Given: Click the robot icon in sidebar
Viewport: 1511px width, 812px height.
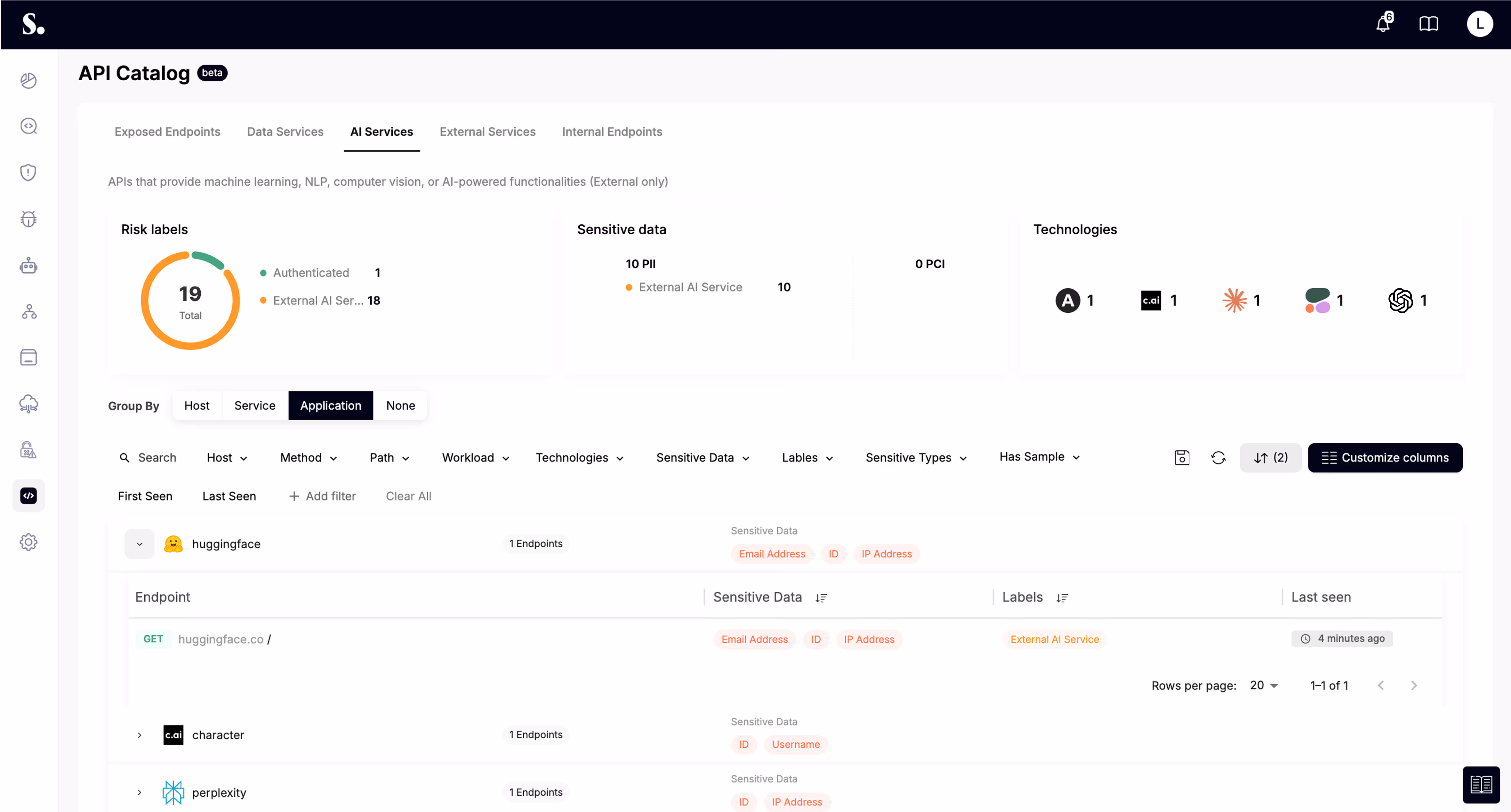Looking at the screenshot, I should 28,266.
